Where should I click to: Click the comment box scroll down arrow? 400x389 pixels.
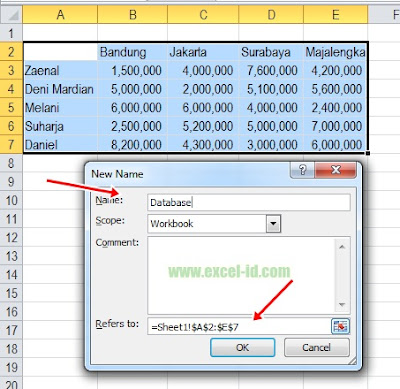pyautogui.click(x=342, y=304)
